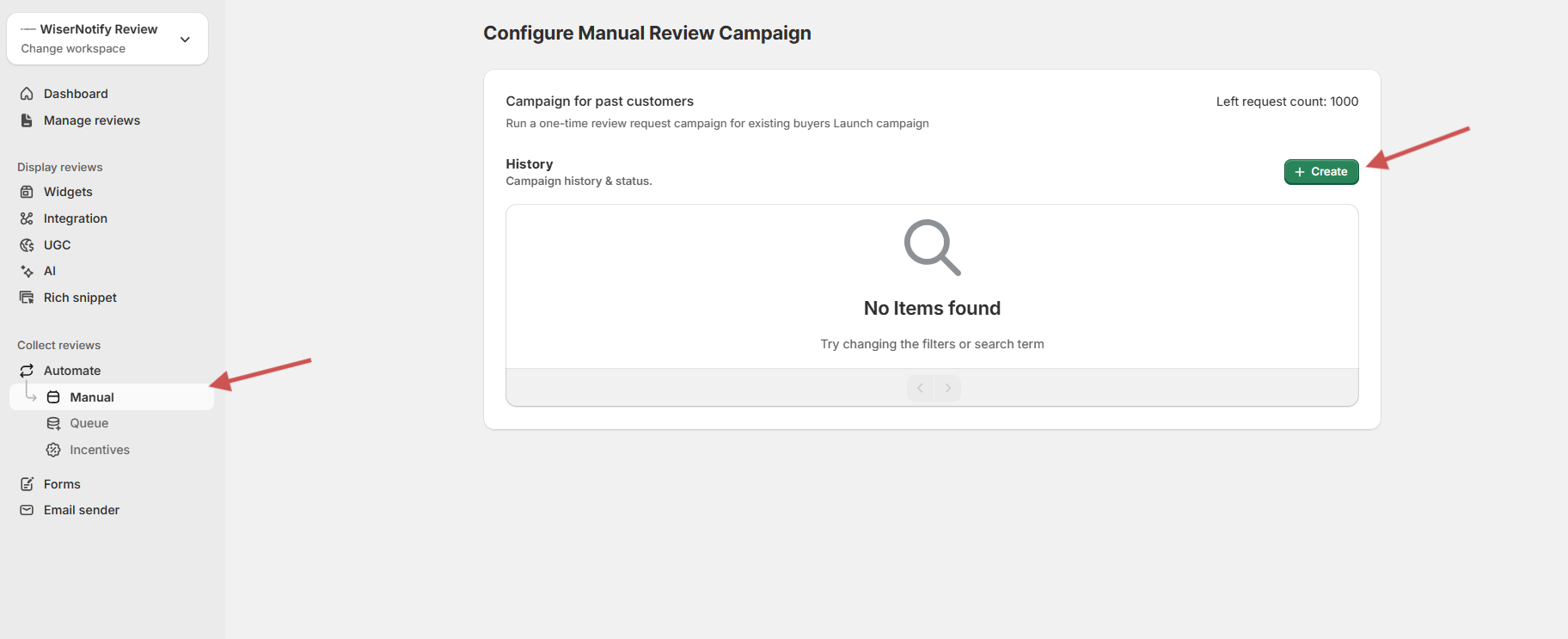This screenshot has height=639, width=1568.
Task: Open the WiserNotify Review workspace selector
Action: [x=99, y=39]
